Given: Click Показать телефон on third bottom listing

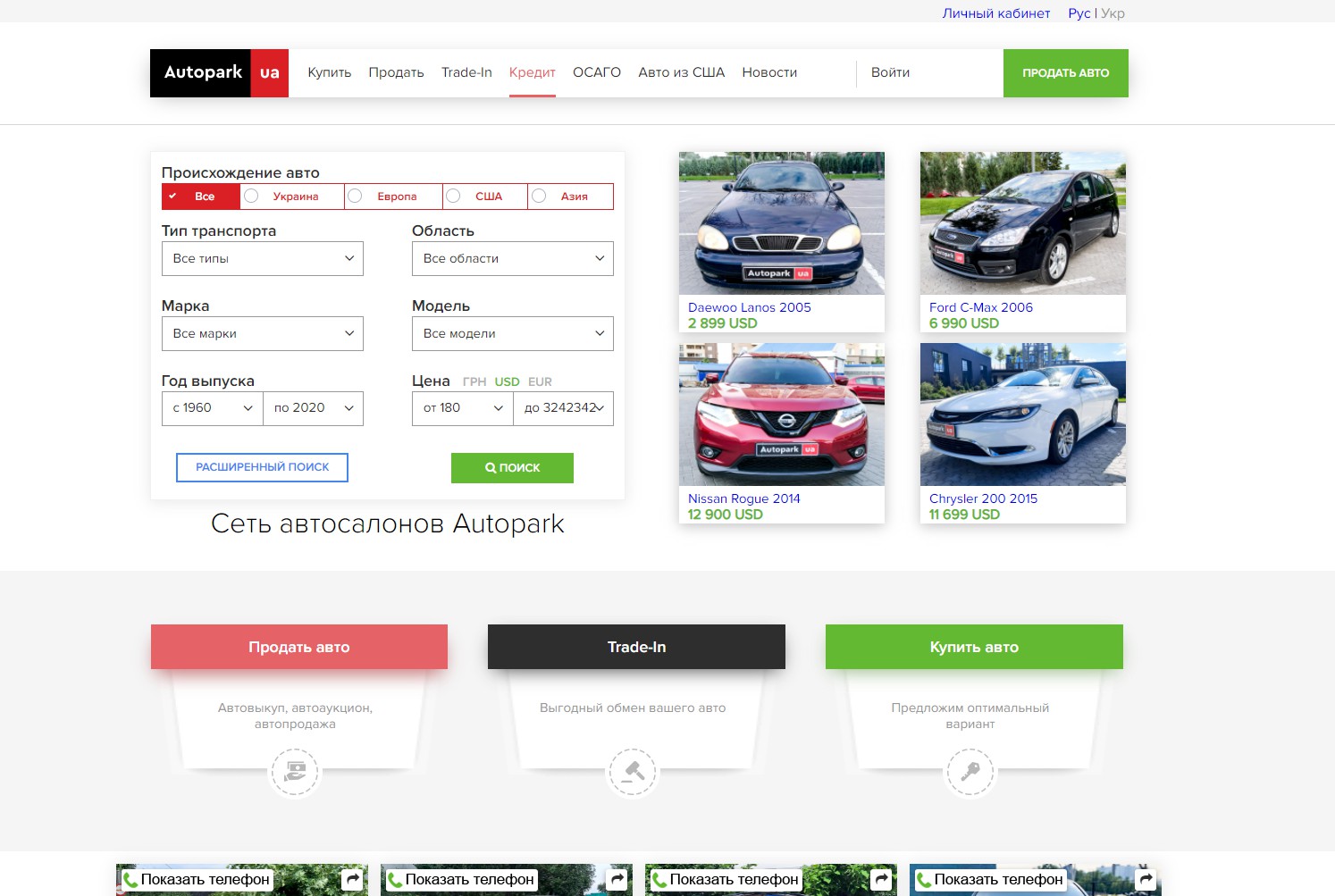Looking at the screenshot, I should pos(726,880).
